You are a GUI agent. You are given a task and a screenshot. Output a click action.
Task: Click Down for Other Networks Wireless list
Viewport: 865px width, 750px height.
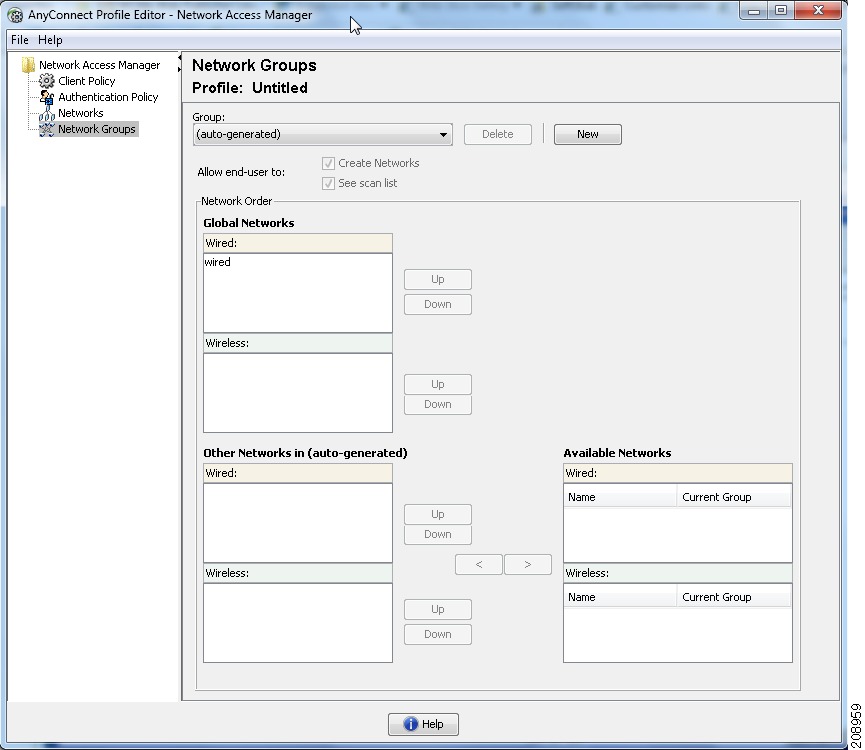[x=437, y=635]
